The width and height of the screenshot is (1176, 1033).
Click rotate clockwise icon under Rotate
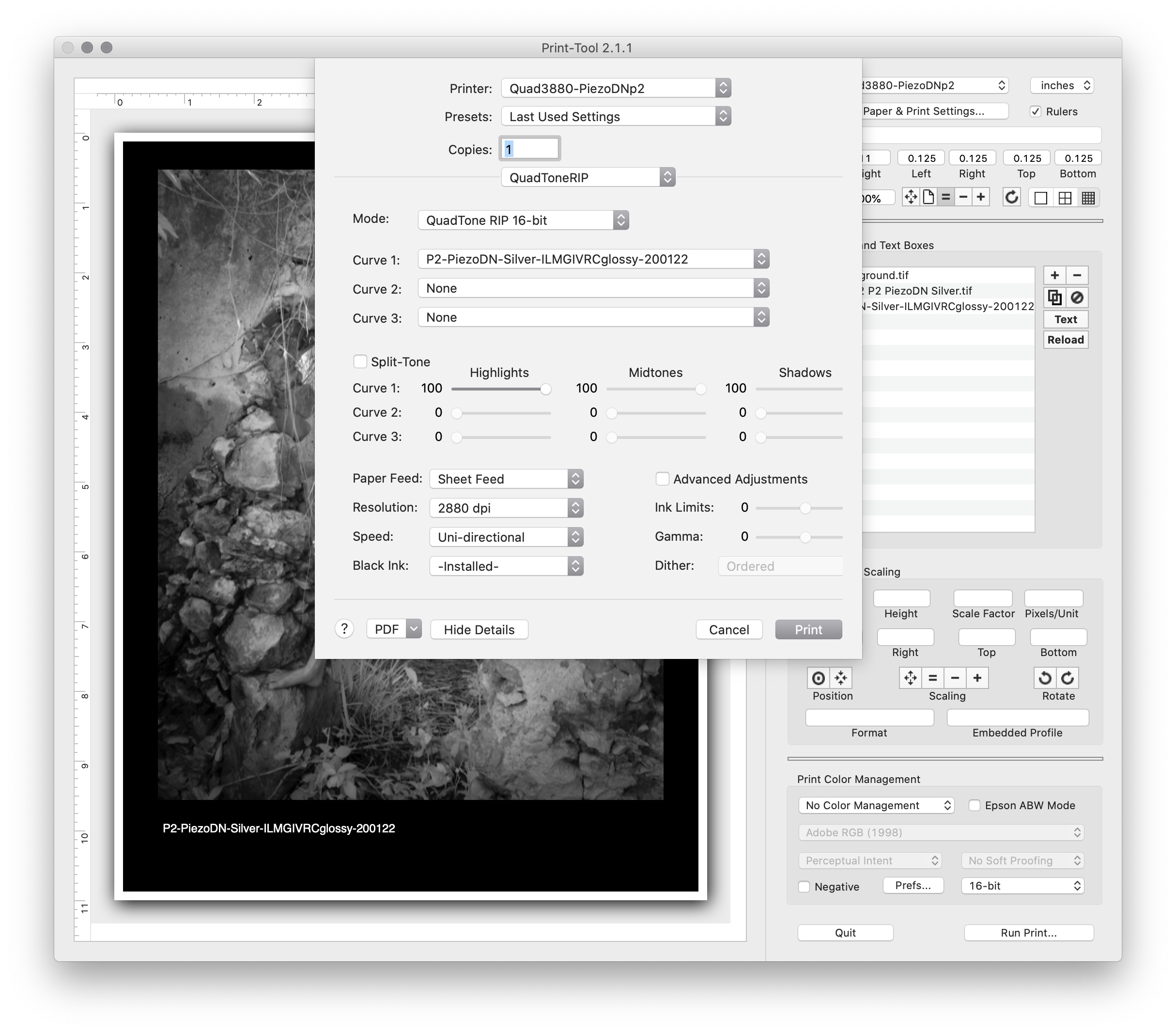[x=1067, y=678]
